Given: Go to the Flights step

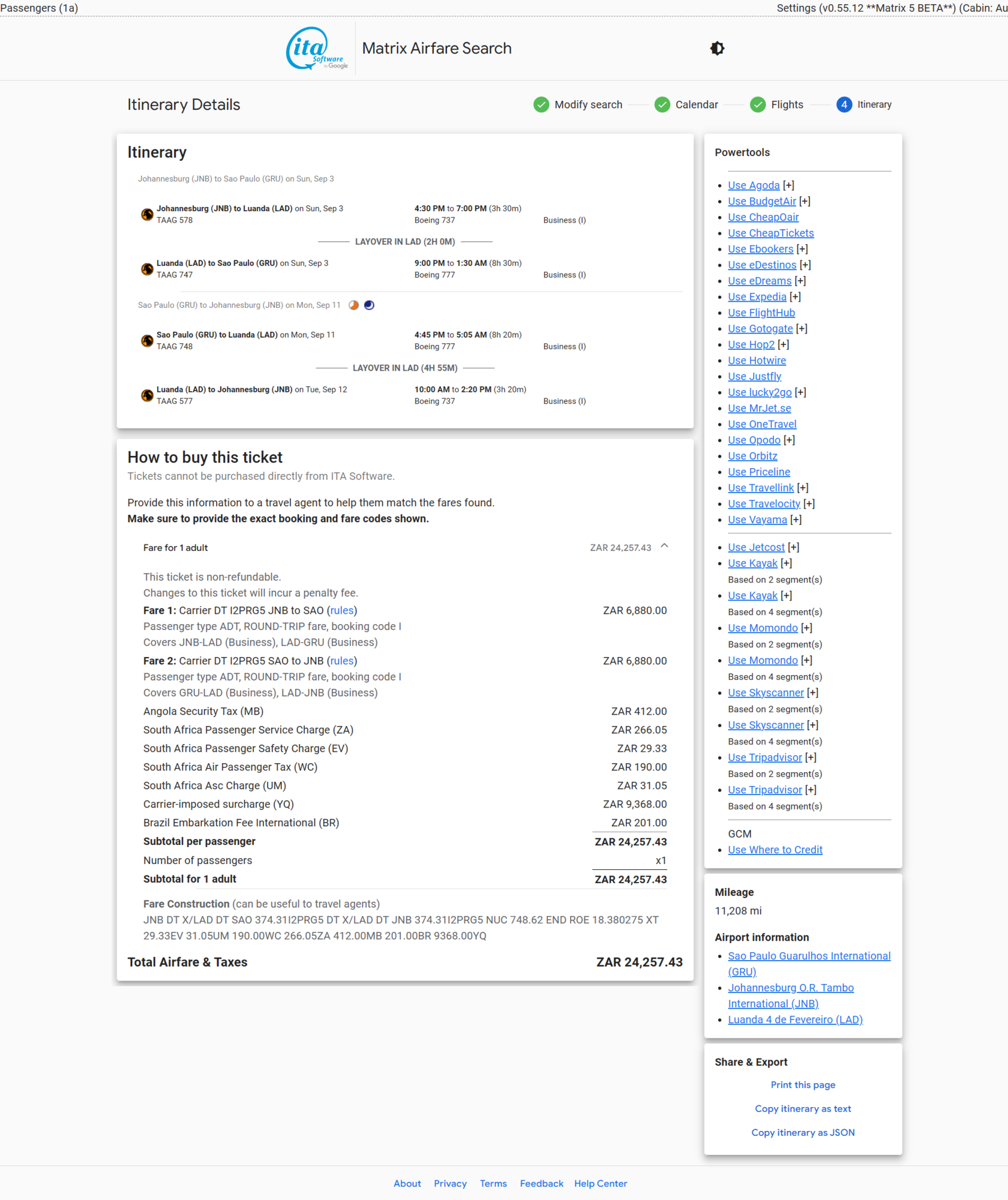Looking at the screenshot, I should click(x=787, y=105).
